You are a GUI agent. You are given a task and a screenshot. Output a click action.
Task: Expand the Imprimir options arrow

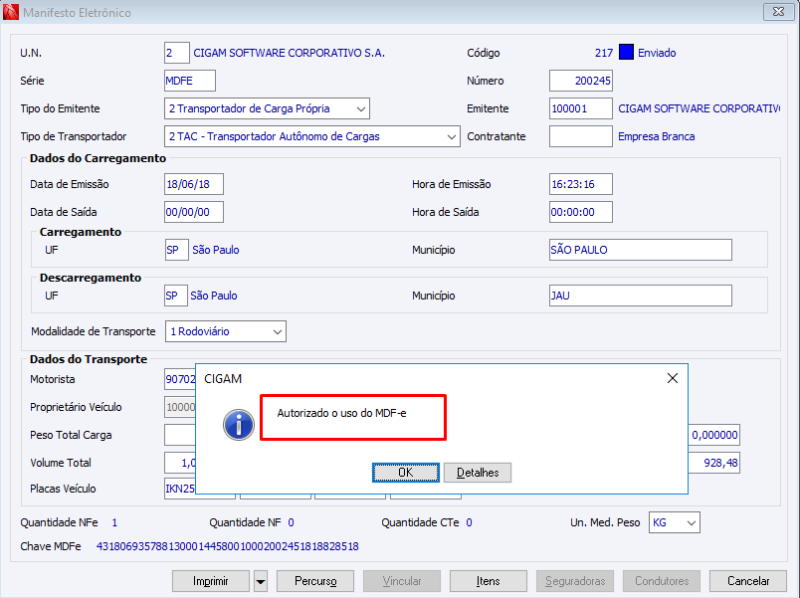(261, 581)
